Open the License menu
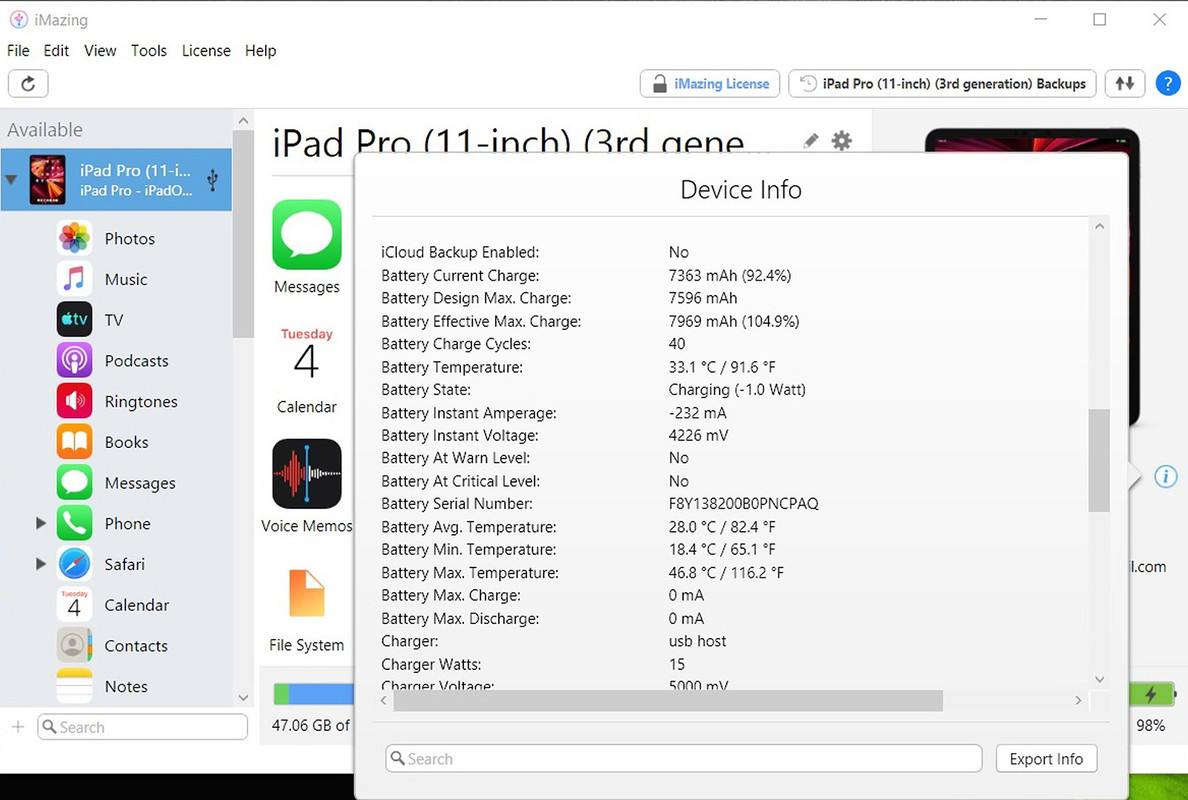The height and width of the screenshot is (800, 1188). coord(206,51)
